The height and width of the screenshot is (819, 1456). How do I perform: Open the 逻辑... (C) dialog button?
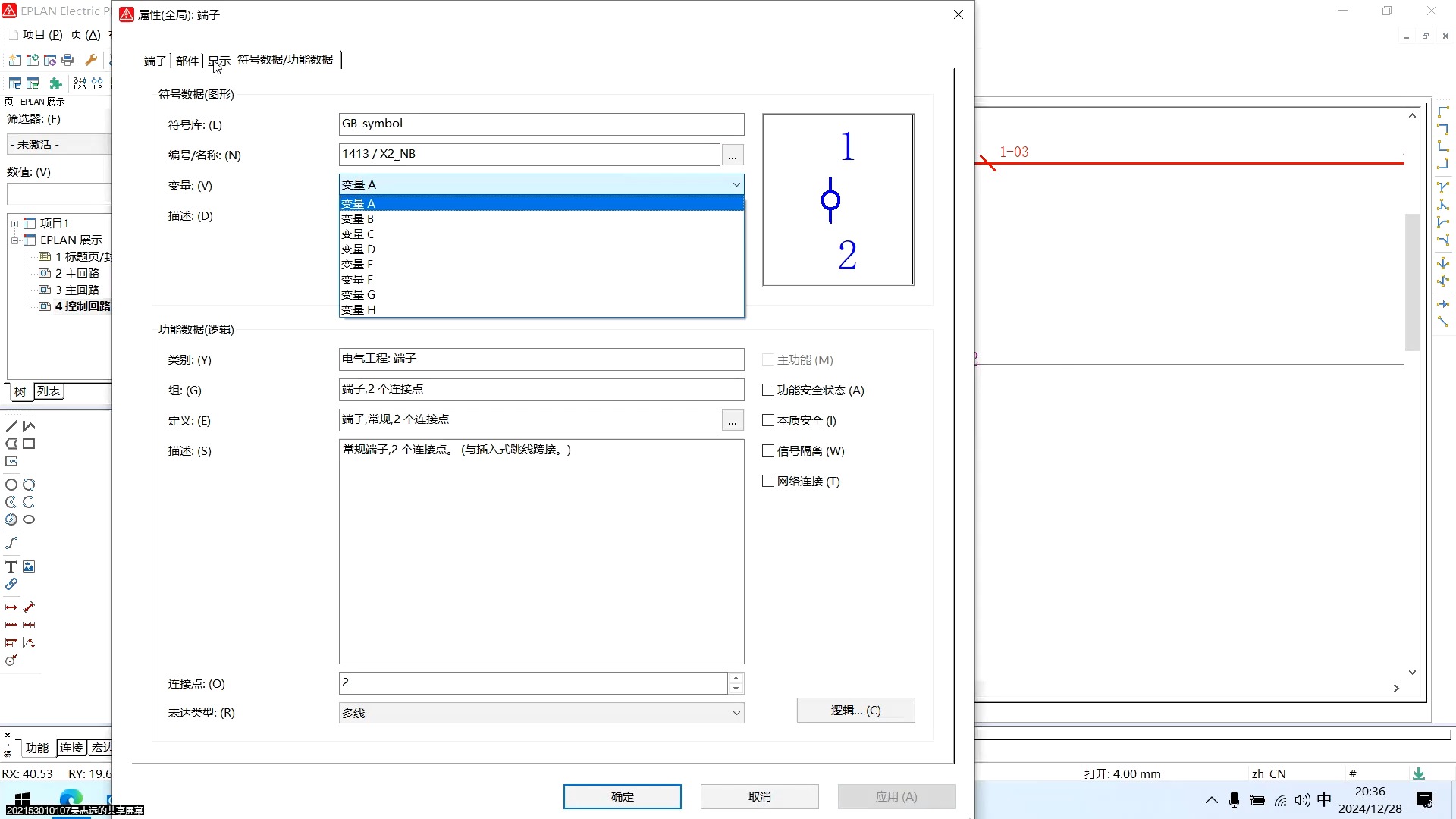coord(855,711)
